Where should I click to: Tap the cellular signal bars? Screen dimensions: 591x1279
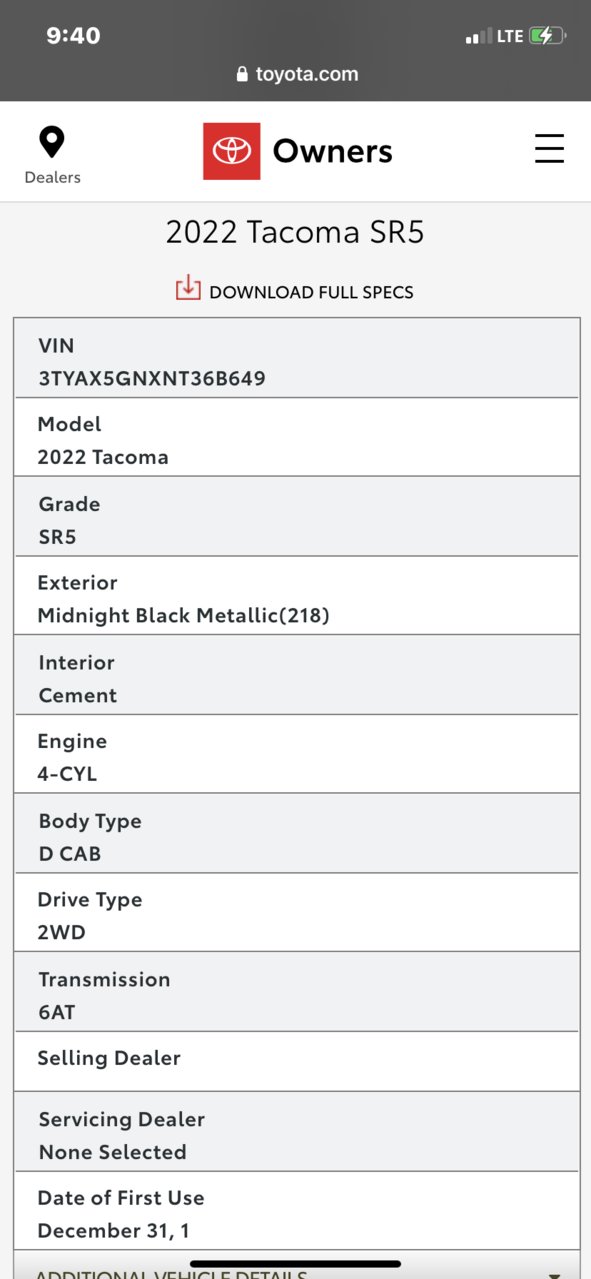point(478,37)
